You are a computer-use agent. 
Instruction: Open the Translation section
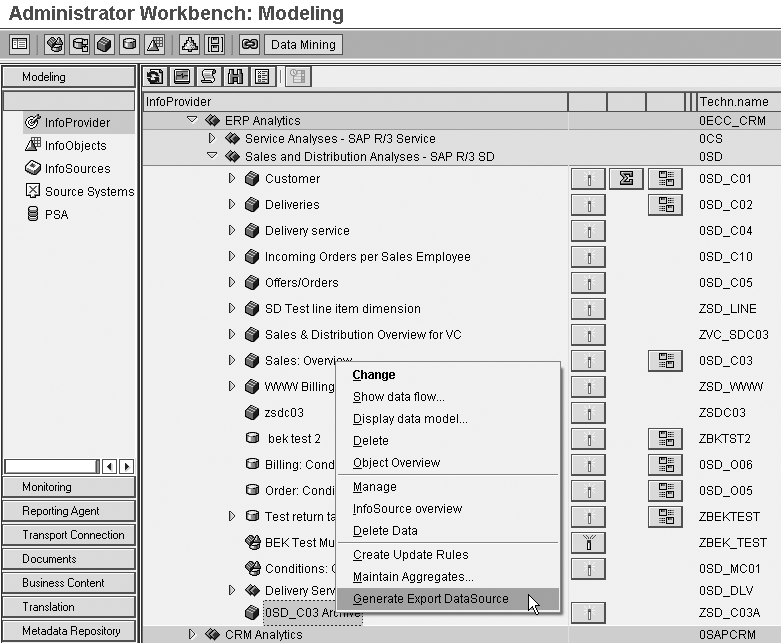(x=69, y=606)
